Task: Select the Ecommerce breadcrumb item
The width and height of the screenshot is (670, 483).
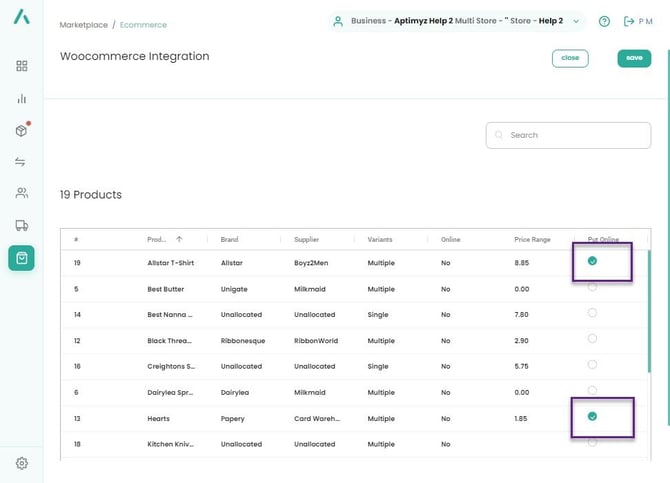Action: pyautogui.click(x=143, y=24)
